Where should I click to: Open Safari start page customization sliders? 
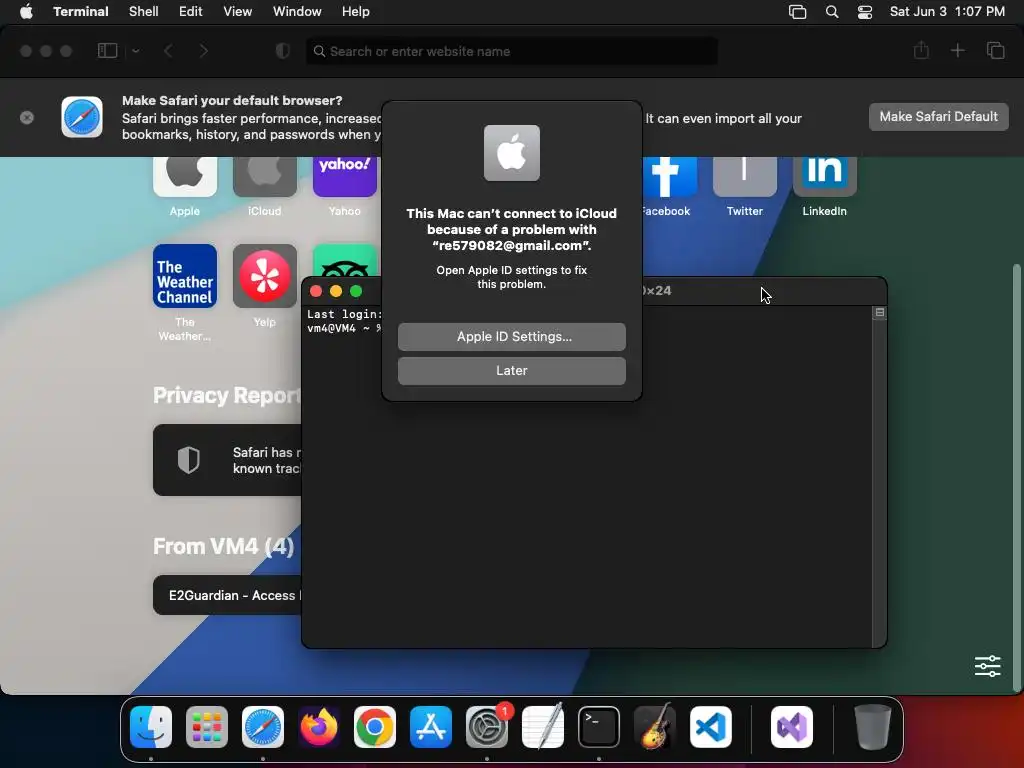[x=987, y=666]
